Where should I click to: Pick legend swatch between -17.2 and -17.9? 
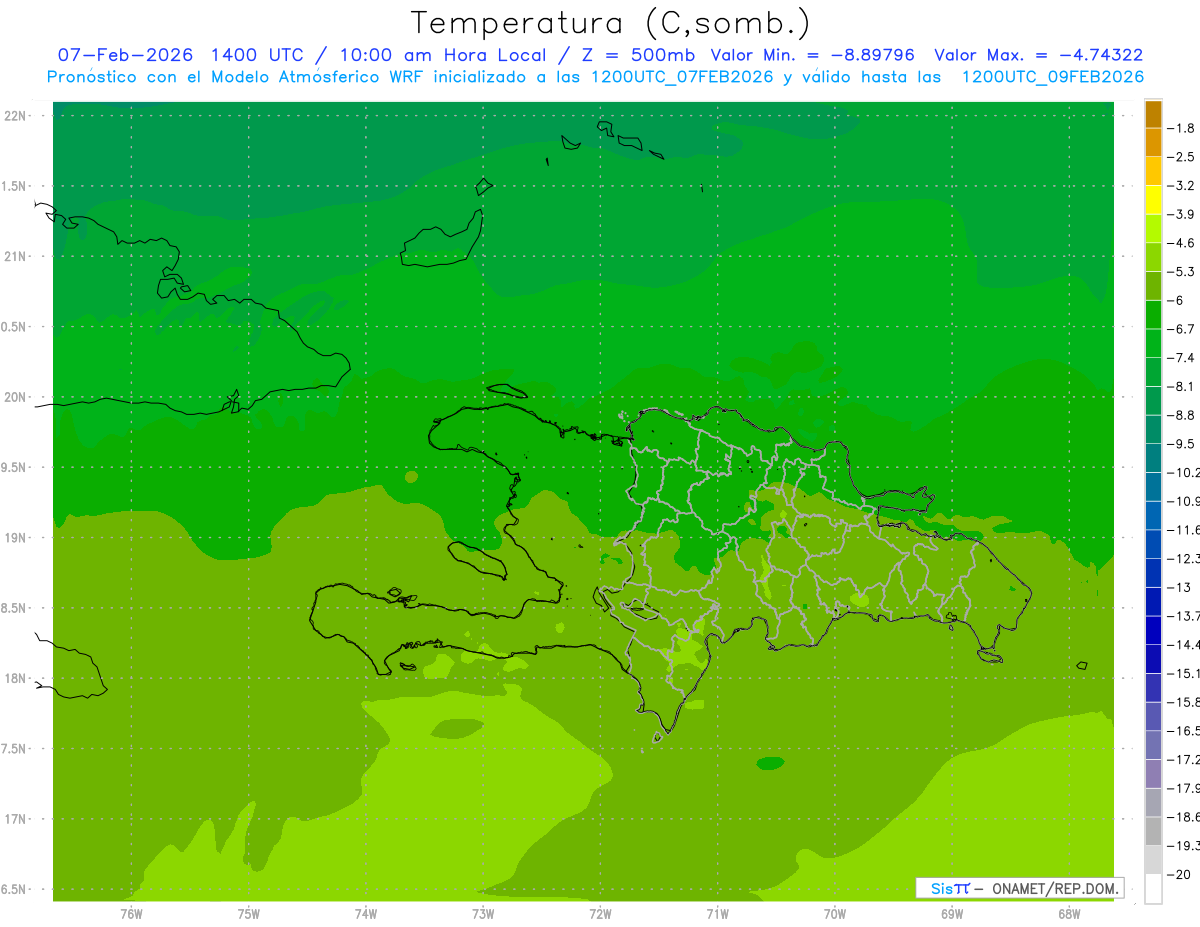[x=1153, y=773]
